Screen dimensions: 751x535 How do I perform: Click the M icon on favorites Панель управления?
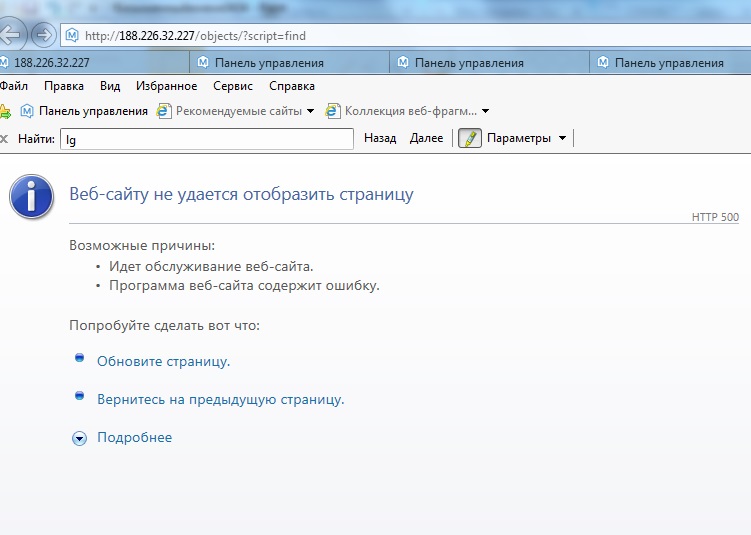27,111
